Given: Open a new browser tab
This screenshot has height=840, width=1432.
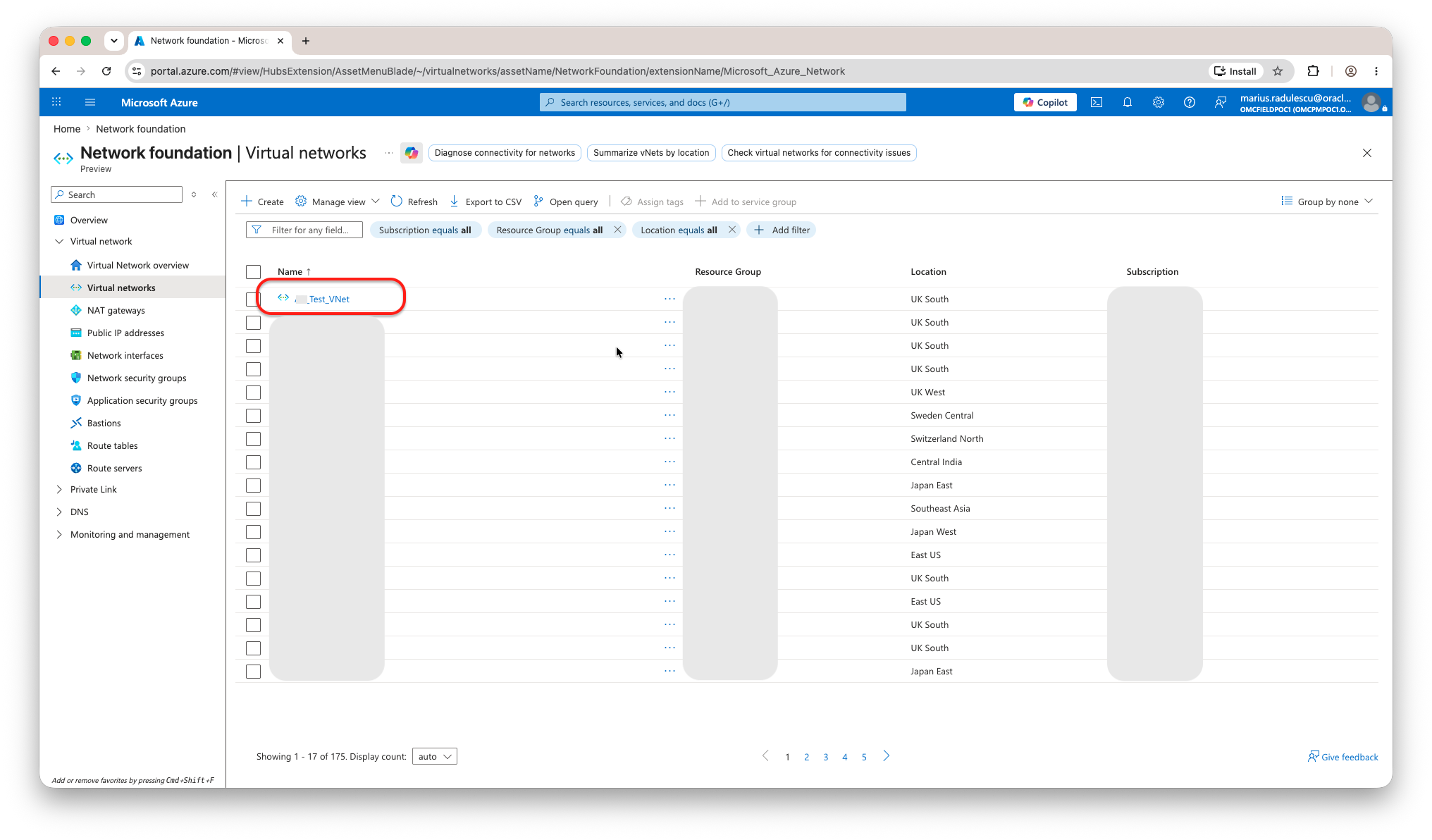Looking at the screenshot, I should (x=306, y=41).
